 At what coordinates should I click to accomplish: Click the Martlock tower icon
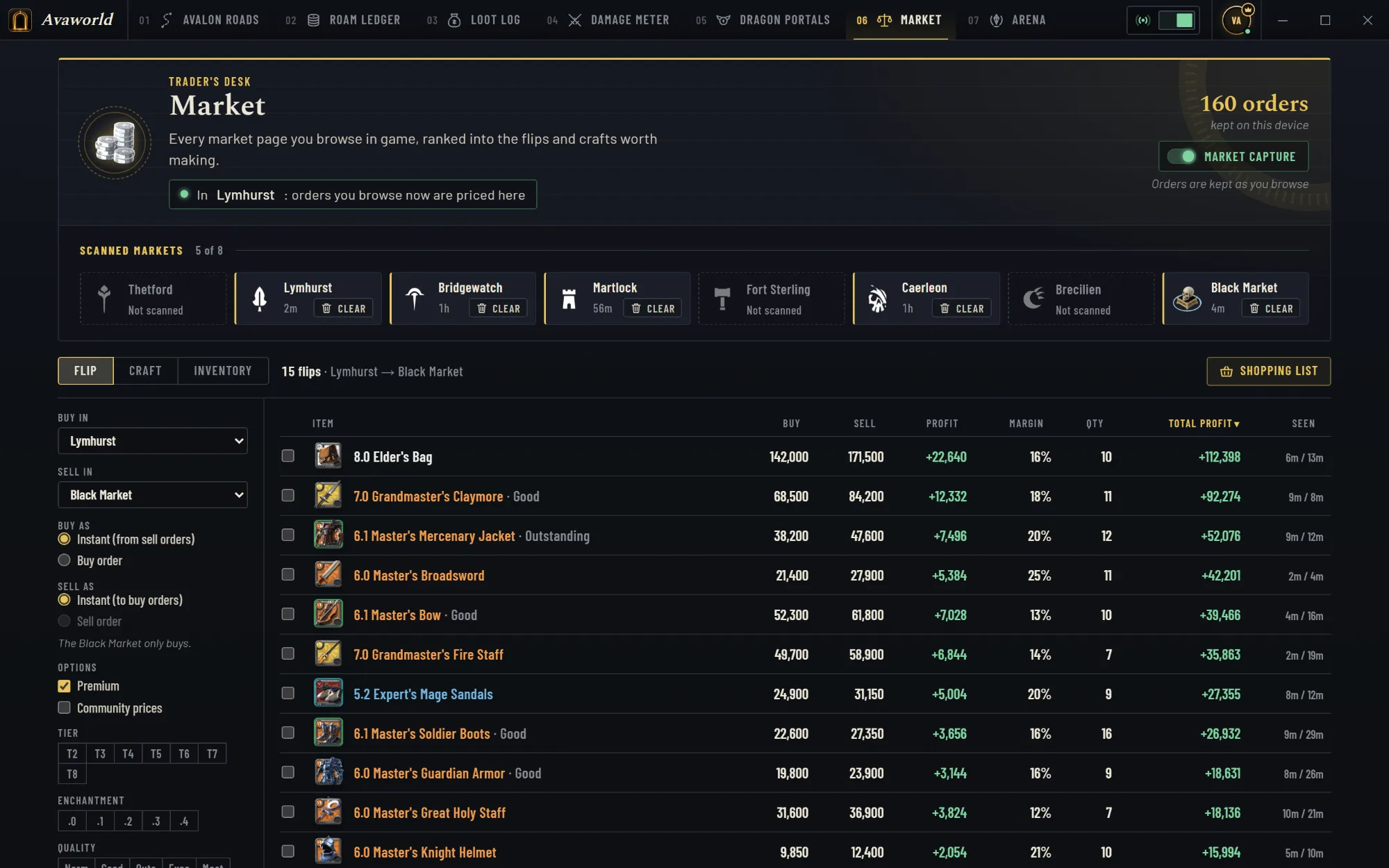click(569, 299)
